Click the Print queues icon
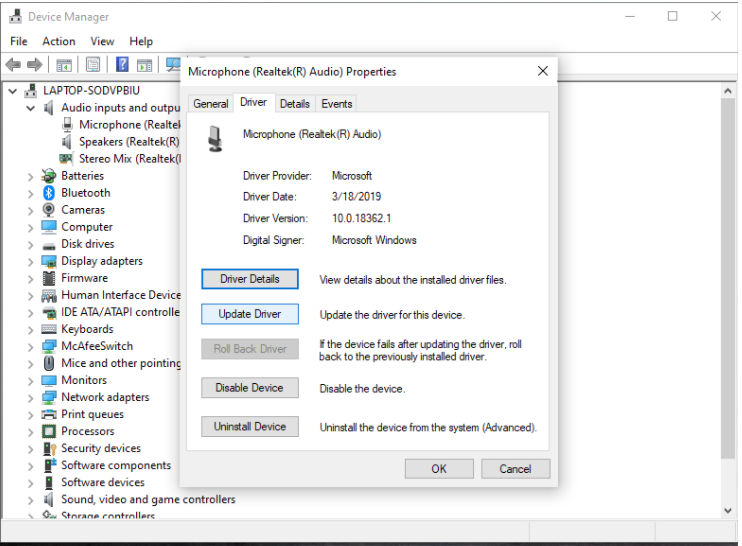Image resolution: width=742 pixels, height=546 pixels. point(49,414)
